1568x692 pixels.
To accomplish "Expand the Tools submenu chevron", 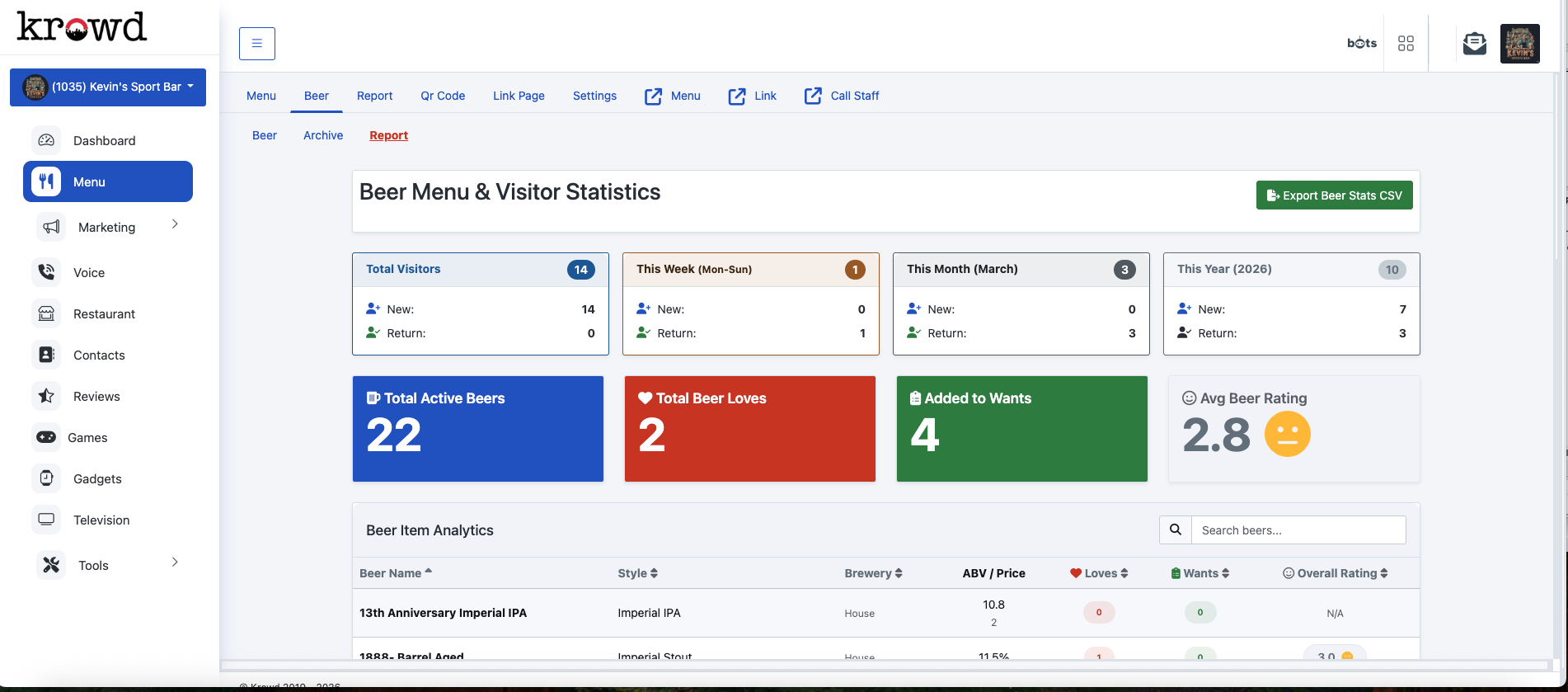I will (175, 563).
